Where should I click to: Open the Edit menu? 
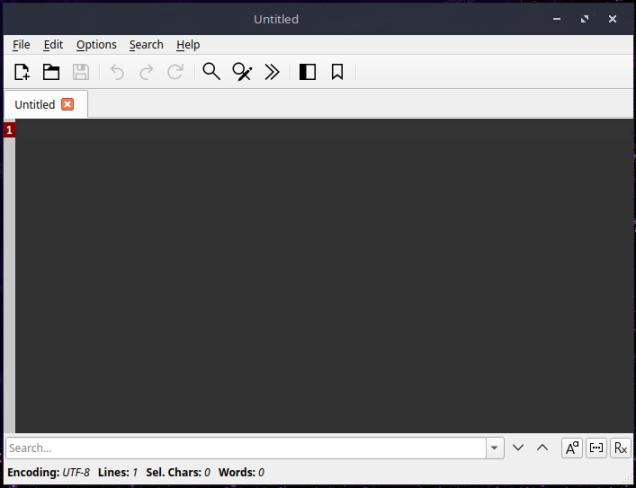53,45
